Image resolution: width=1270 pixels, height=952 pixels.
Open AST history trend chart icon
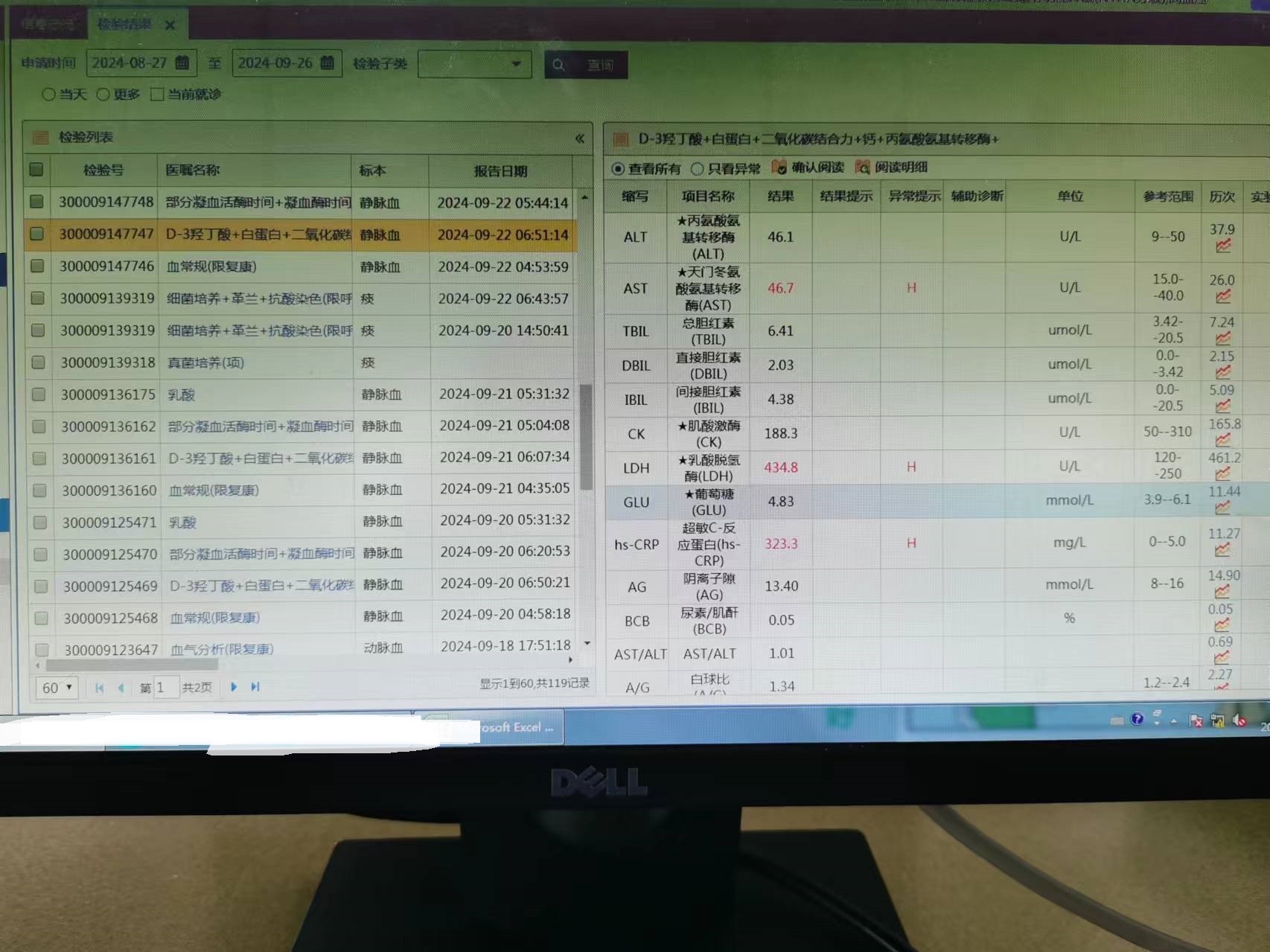point(1223,296)
